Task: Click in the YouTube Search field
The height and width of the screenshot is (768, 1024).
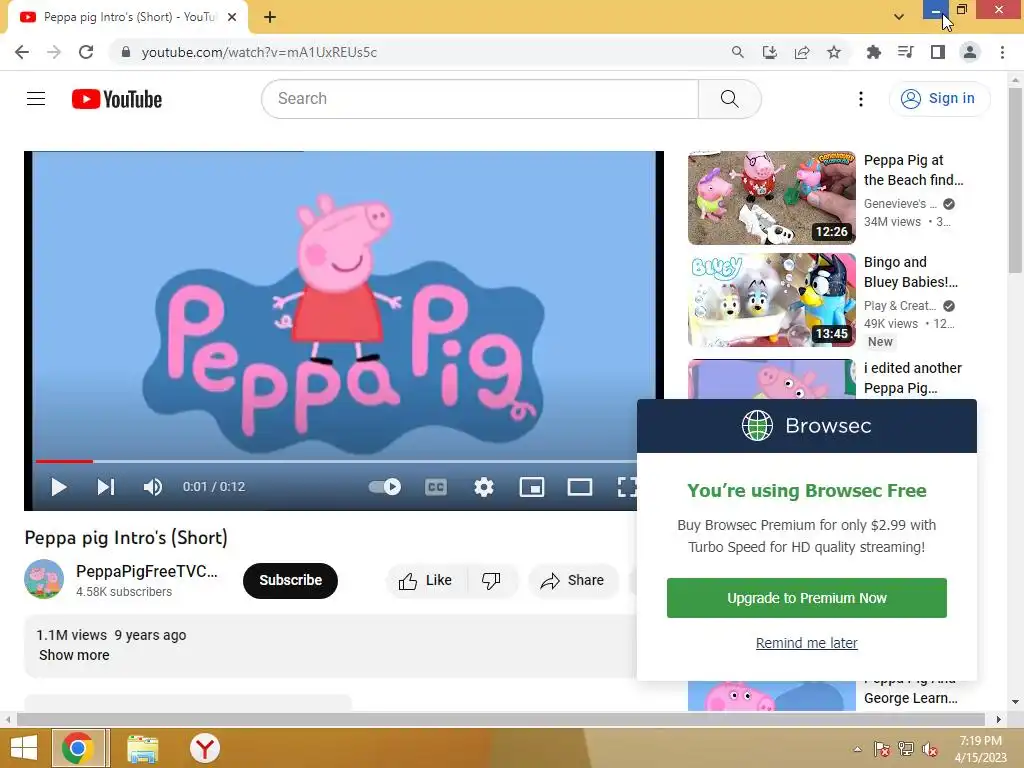Action: point(480,99)
